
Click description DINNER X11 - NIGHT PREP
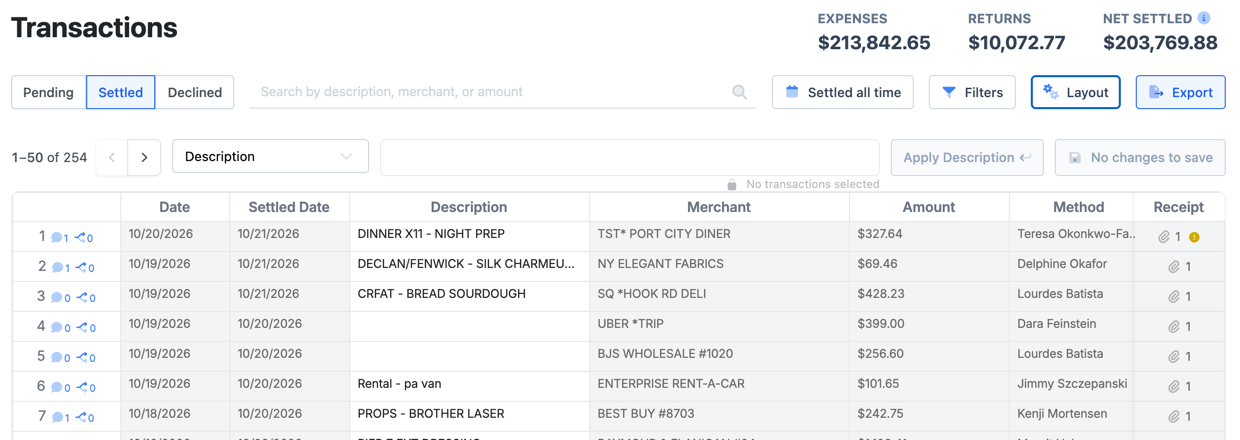431,234
